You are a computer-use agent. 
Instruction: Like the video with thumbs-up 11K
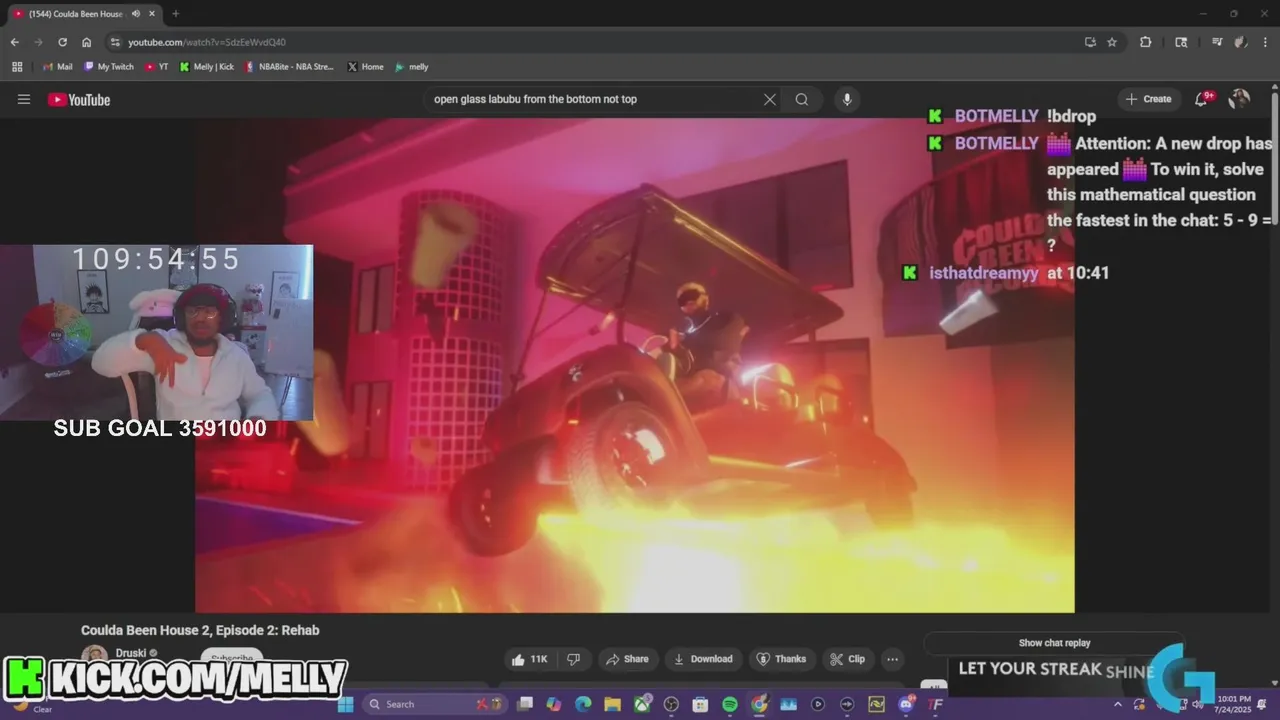point(530,659)
